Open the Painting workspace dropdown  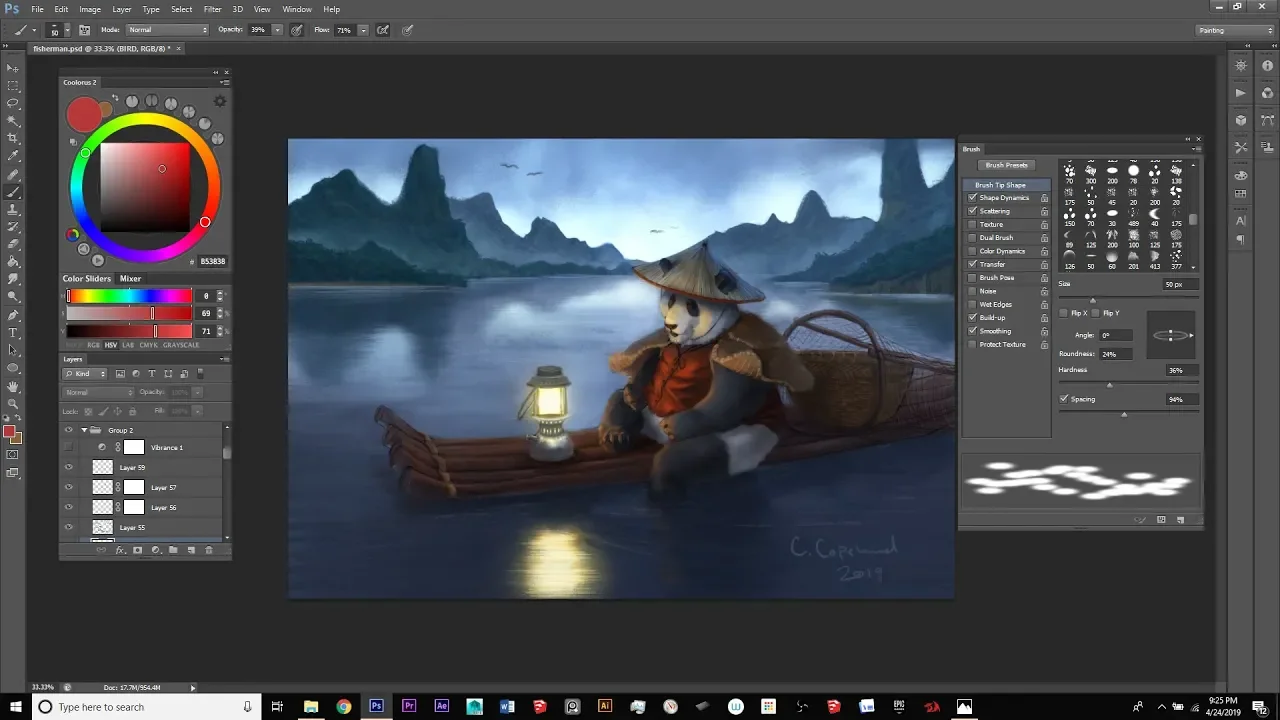click(1235, 30)
